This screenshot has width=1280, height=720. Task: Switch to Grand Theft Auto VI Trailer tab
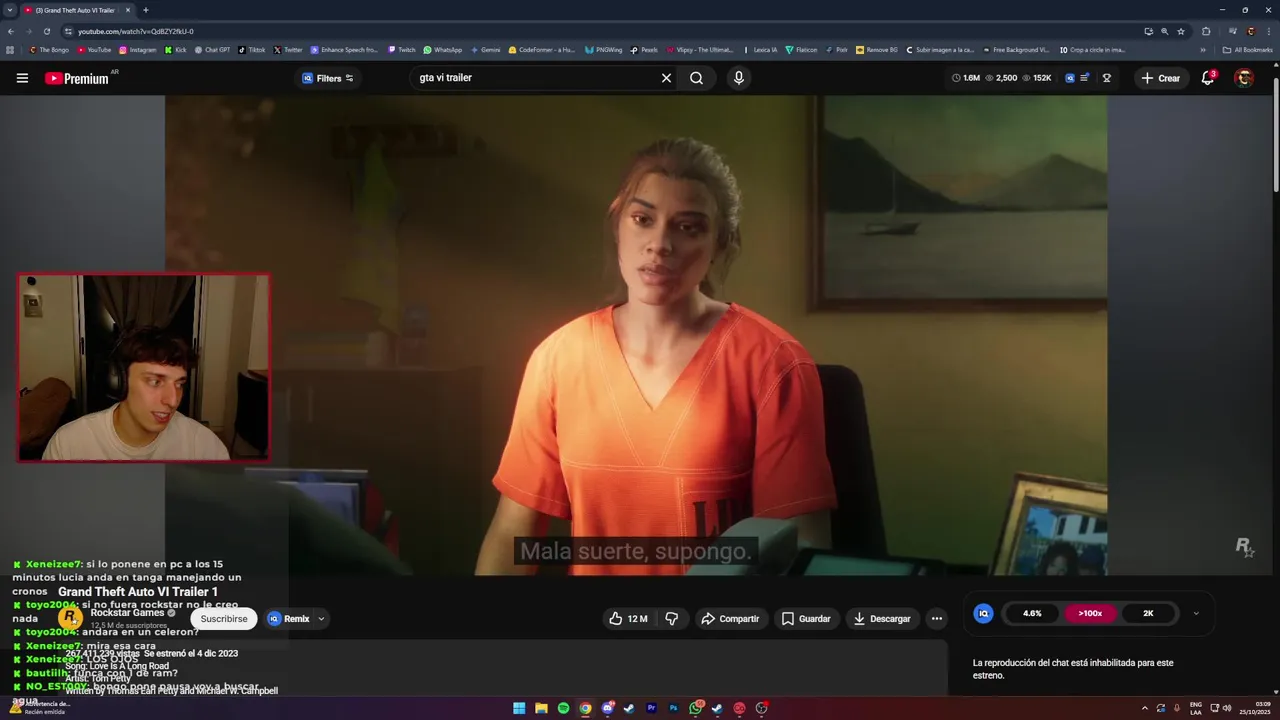click(x=76, y=10)
